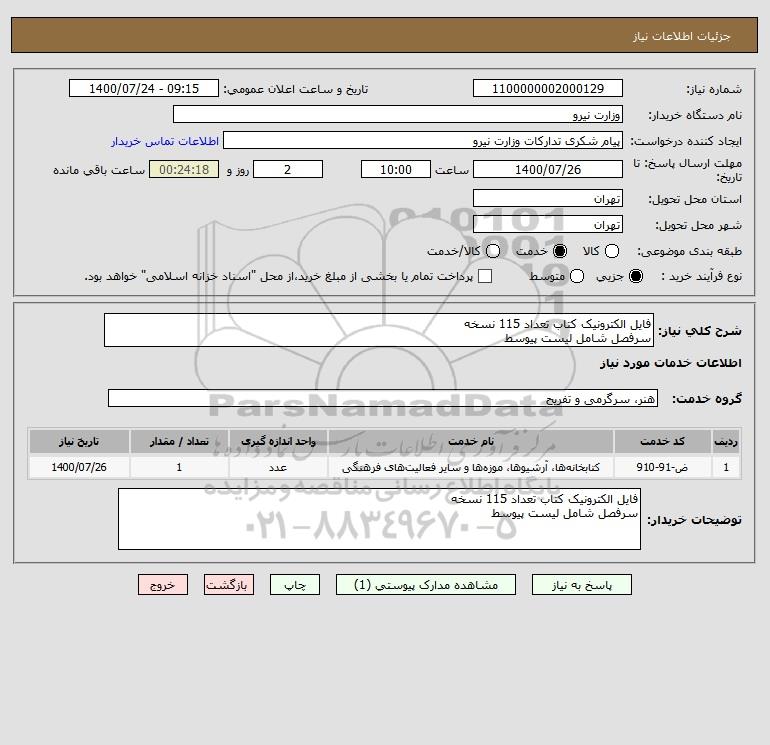Click the تاریخ نیاز column header
Screen dimensions: 770x745
click(x=79, y=441)
